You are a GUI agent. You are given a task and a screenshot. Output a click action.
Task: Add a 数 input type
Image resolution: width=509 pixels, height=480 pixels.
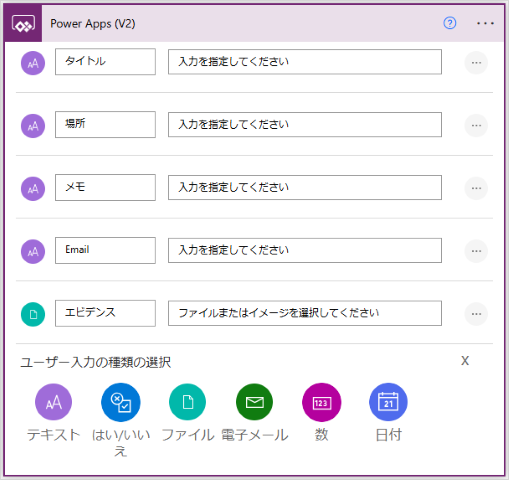click(321, 402)
